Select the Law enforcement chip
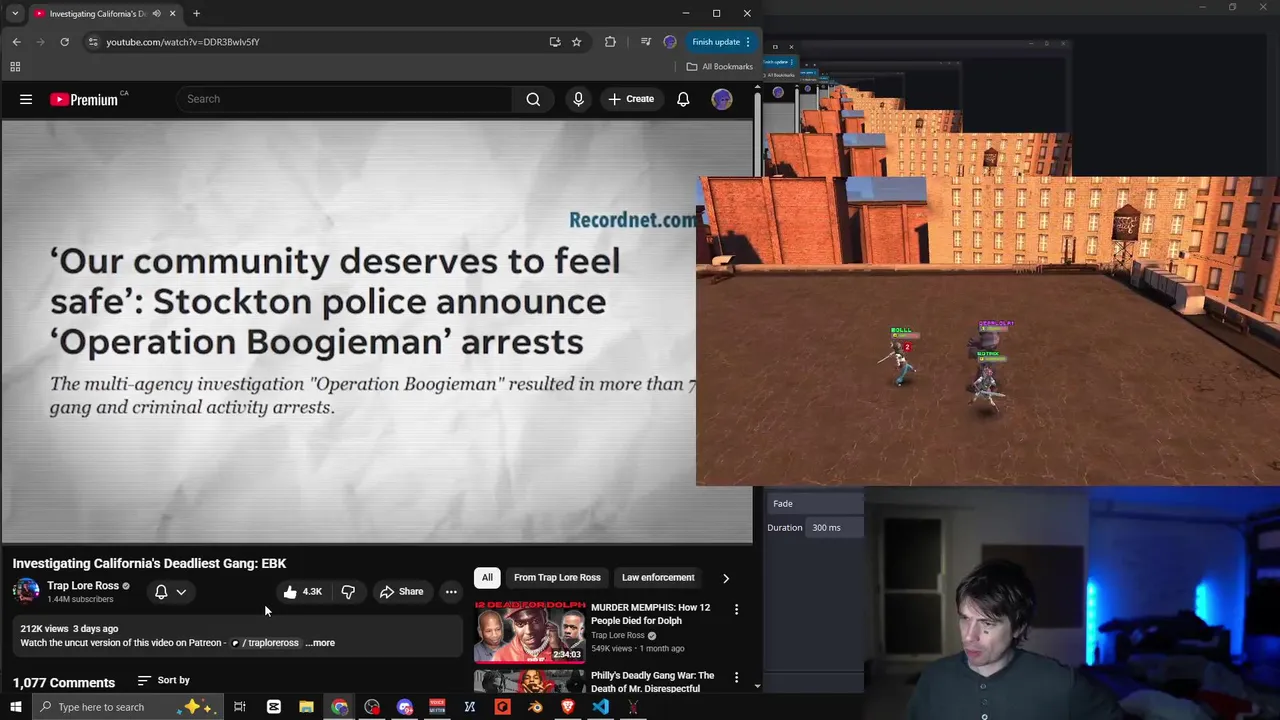The image size is (1280, 720). 658,578
